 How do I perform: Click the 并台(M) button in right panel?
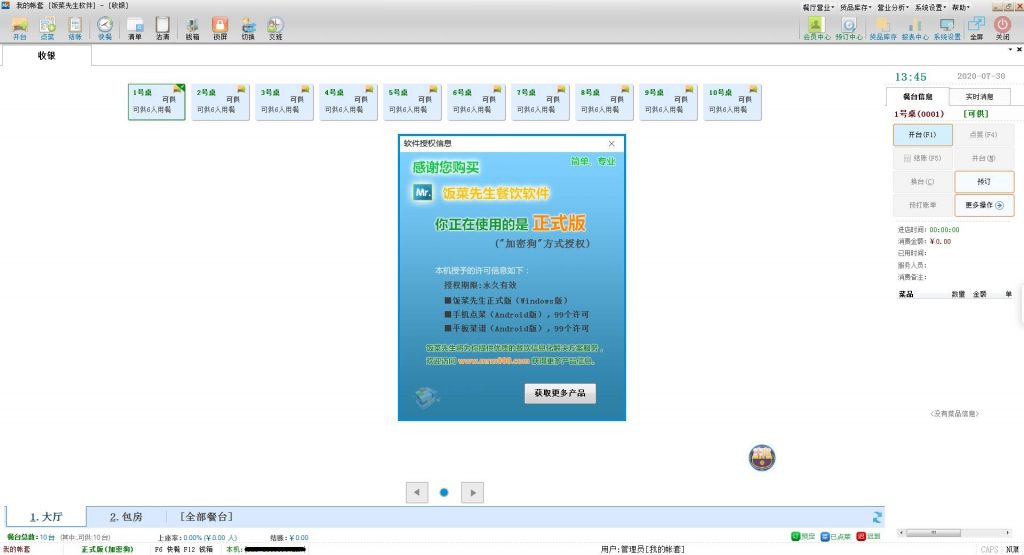984,158
